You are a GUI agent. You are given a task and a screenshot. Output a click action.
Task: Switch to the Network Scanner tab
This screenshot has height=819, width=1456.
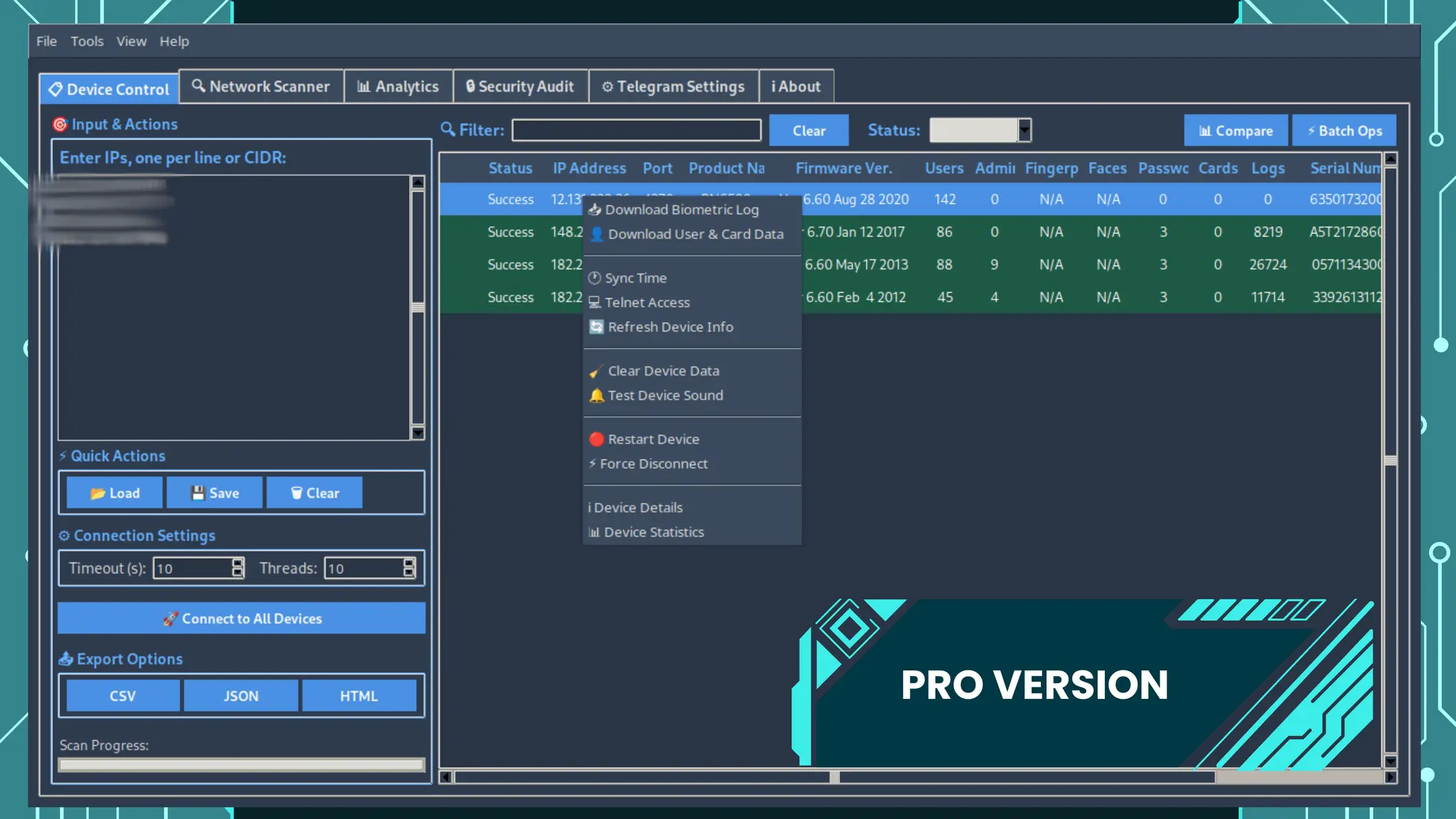tap(261, 87)
